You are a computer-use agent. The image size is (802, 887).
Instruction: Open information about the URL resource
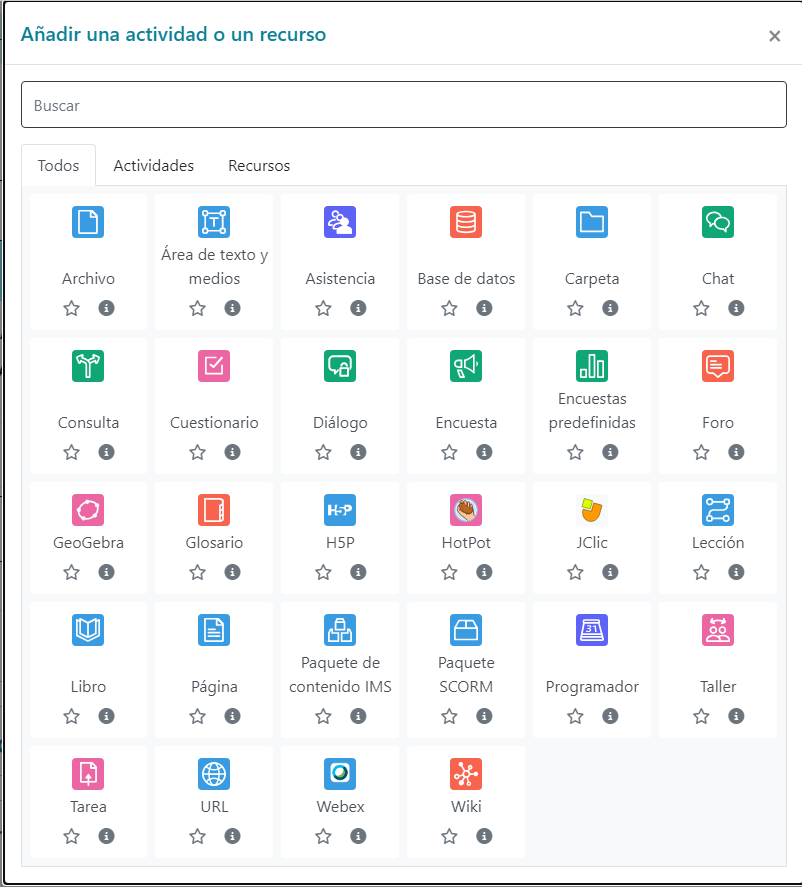tap(232, 836)
